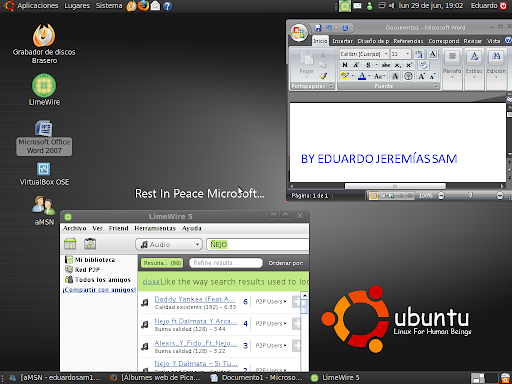Click the Refine results field

pyautogui.click(x=226, y=263)
